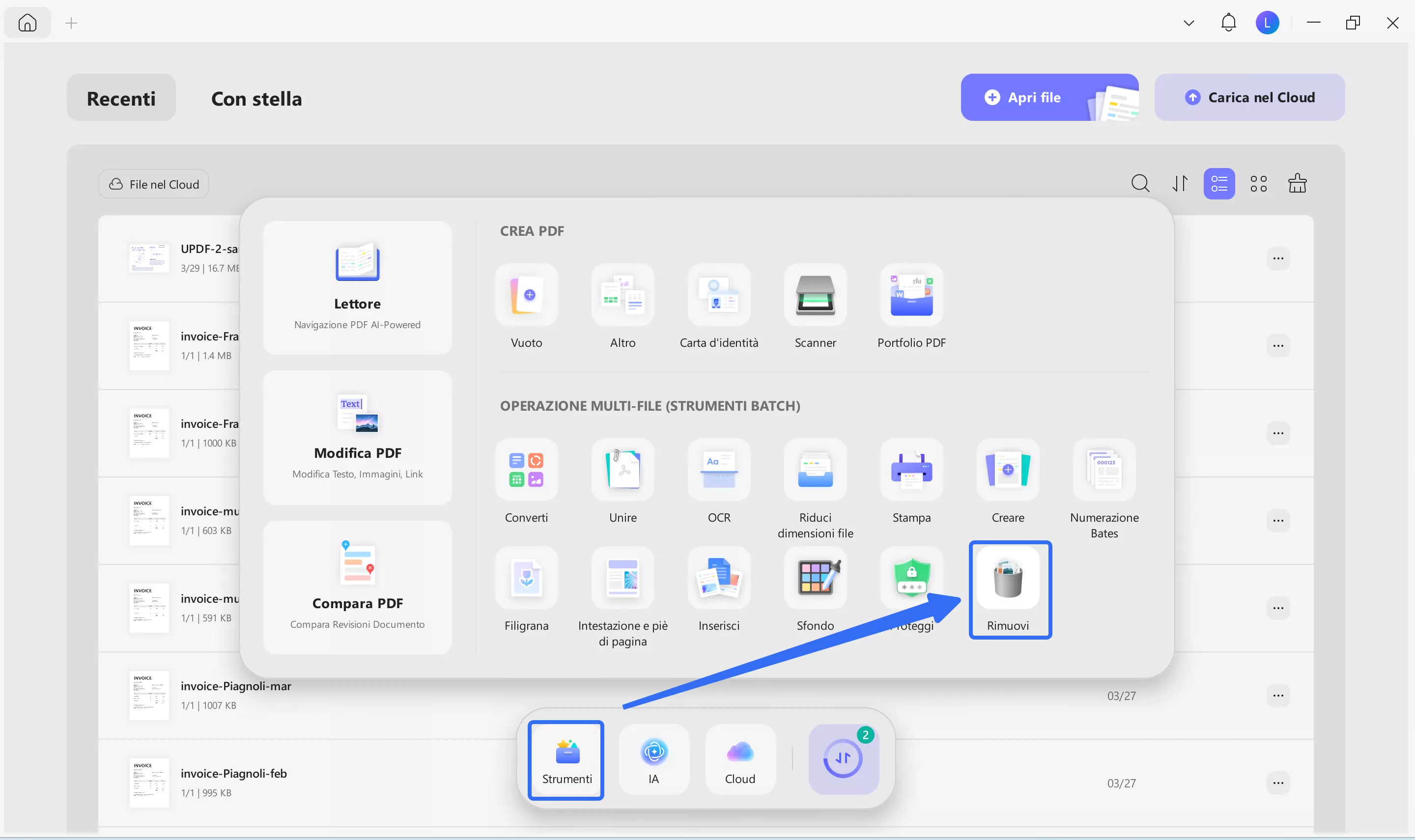Open the OCR batch tool
1415x840 pixels.
point(719,470)
